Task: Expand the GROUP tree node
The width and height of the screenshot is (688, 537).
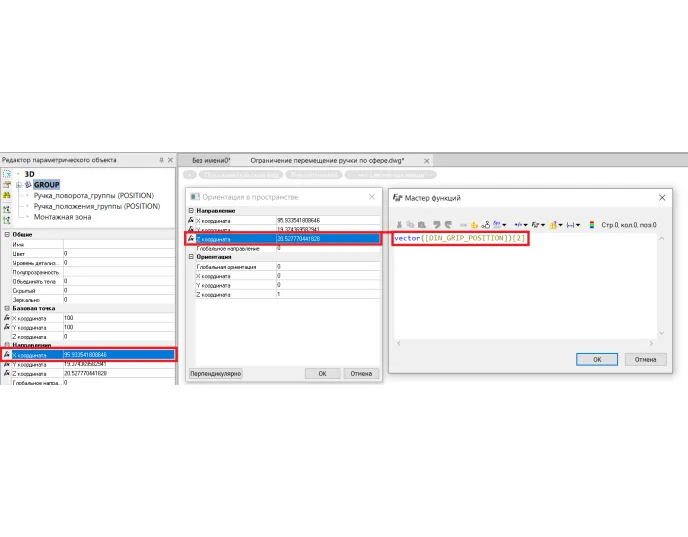Action: point(19,185)
